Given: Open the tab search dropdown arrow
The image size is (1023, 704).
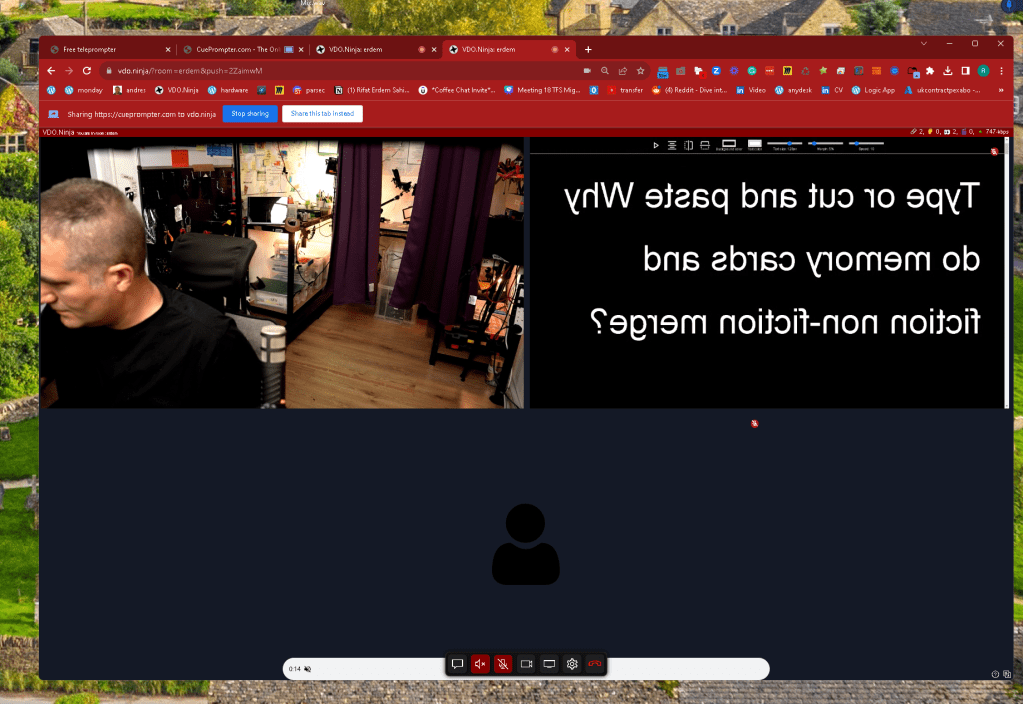Looking at the screenshot, I should [x=924, y=43].
